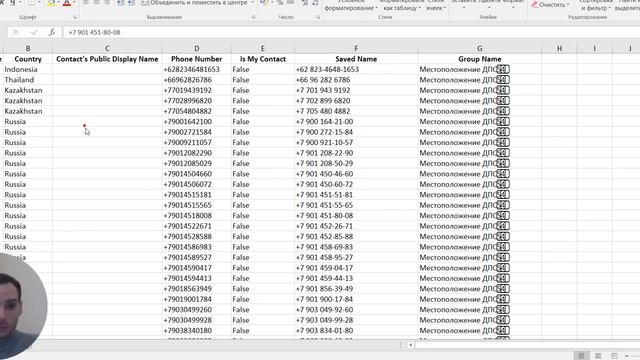Screen dimensions: 640x360
Task: Click the Comma Style 000 icon
Action: pyautogui.click(x=291, y=2)
